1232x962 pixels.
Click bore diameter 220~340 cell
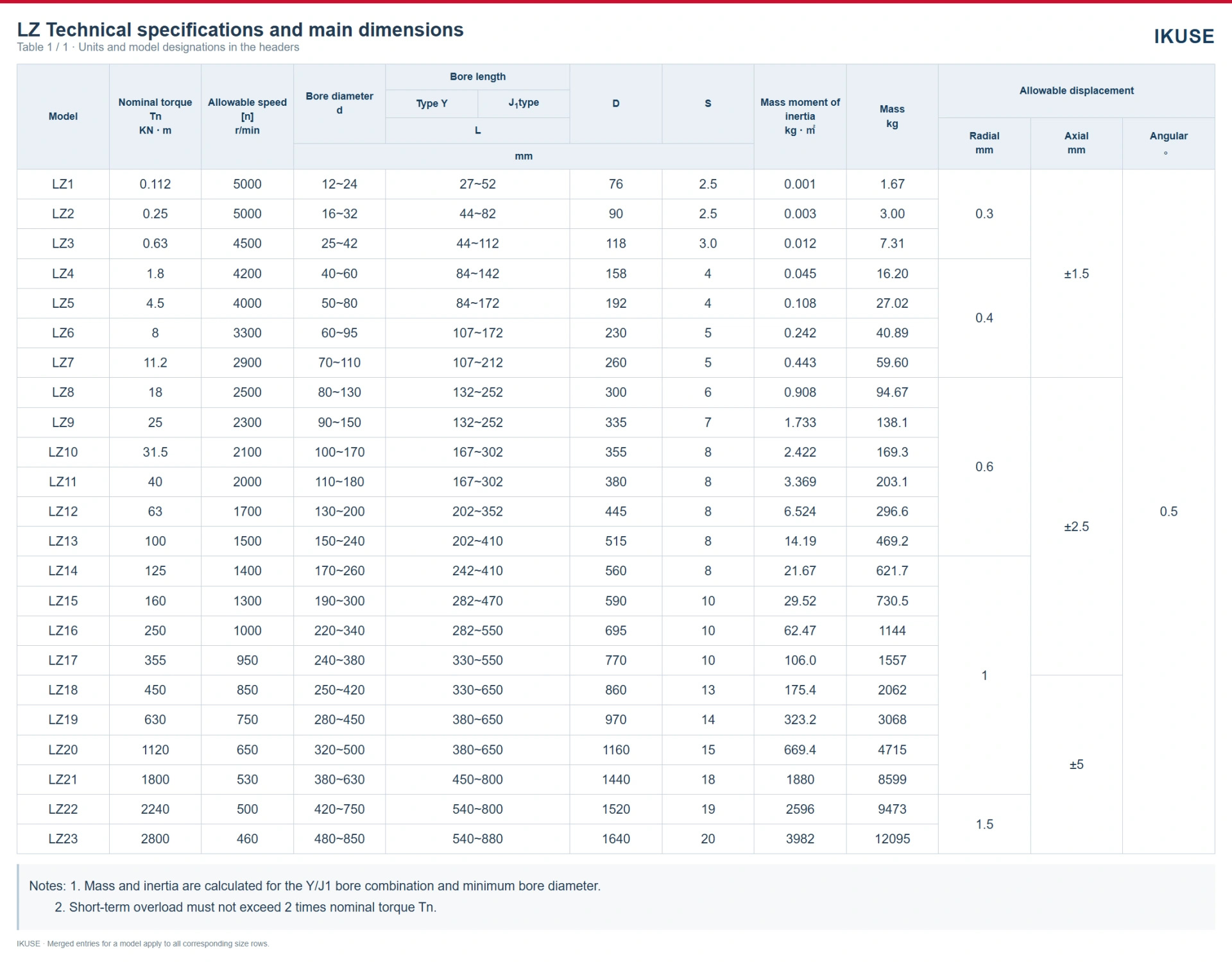coord(339,630)
